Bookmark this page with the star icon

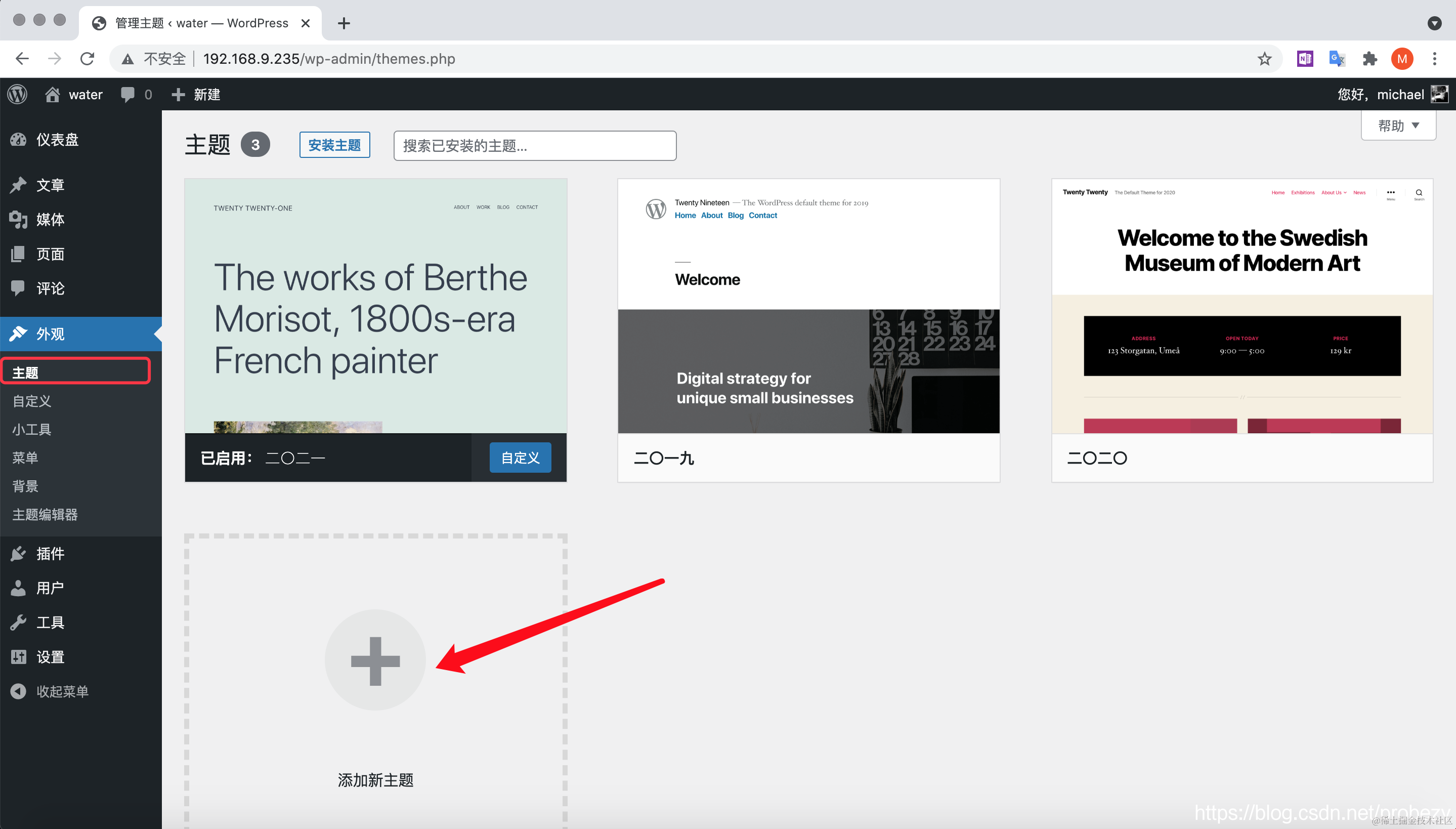(1264, 59)
